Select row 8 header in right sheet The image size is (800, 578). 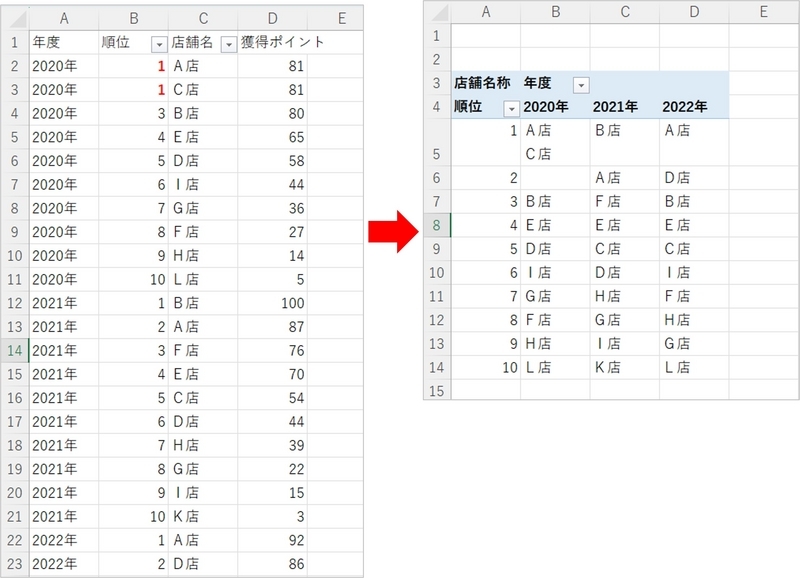[x=437, y=225]
